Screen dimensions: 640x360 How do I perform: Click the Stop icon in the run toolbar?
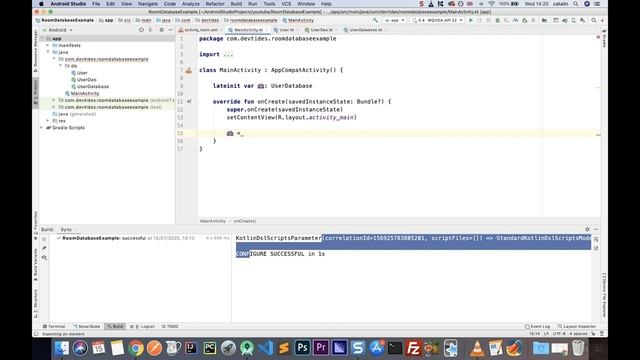tap(533, 20)
